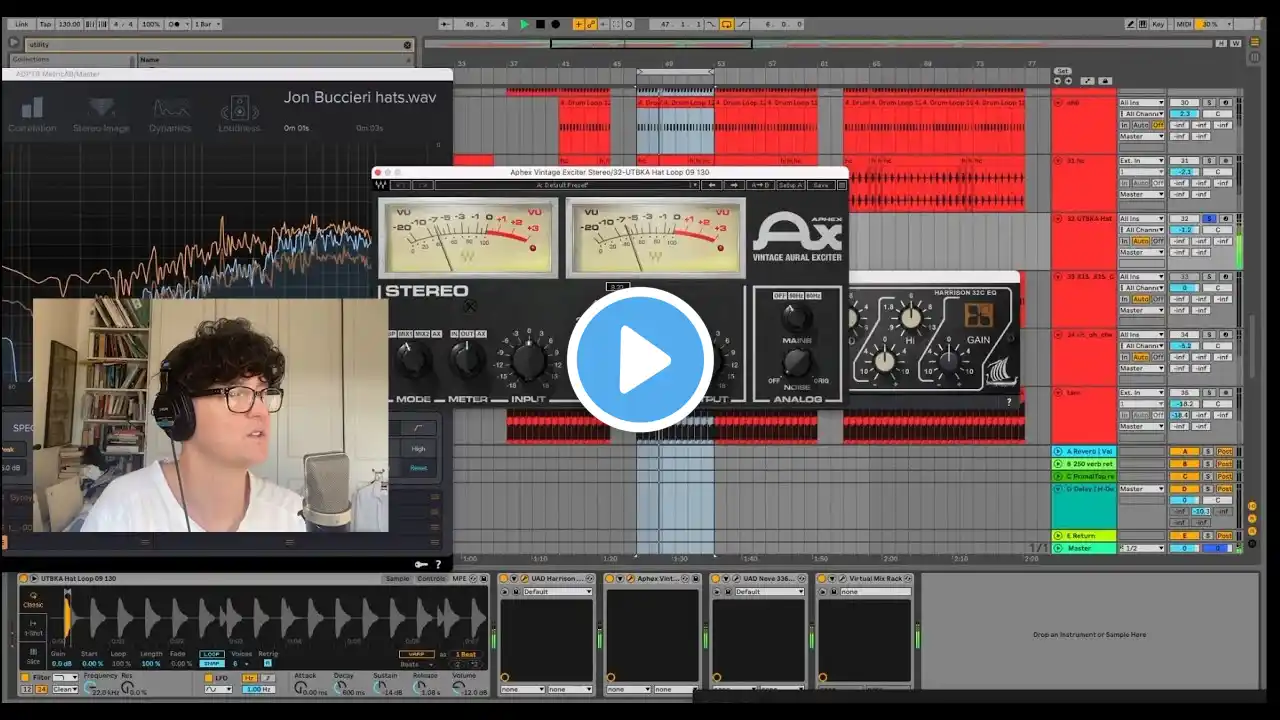Toggle the Simpler LFO on/off switch
The height and width of the screenshot is (720, 1280).
tap(209, 677)
